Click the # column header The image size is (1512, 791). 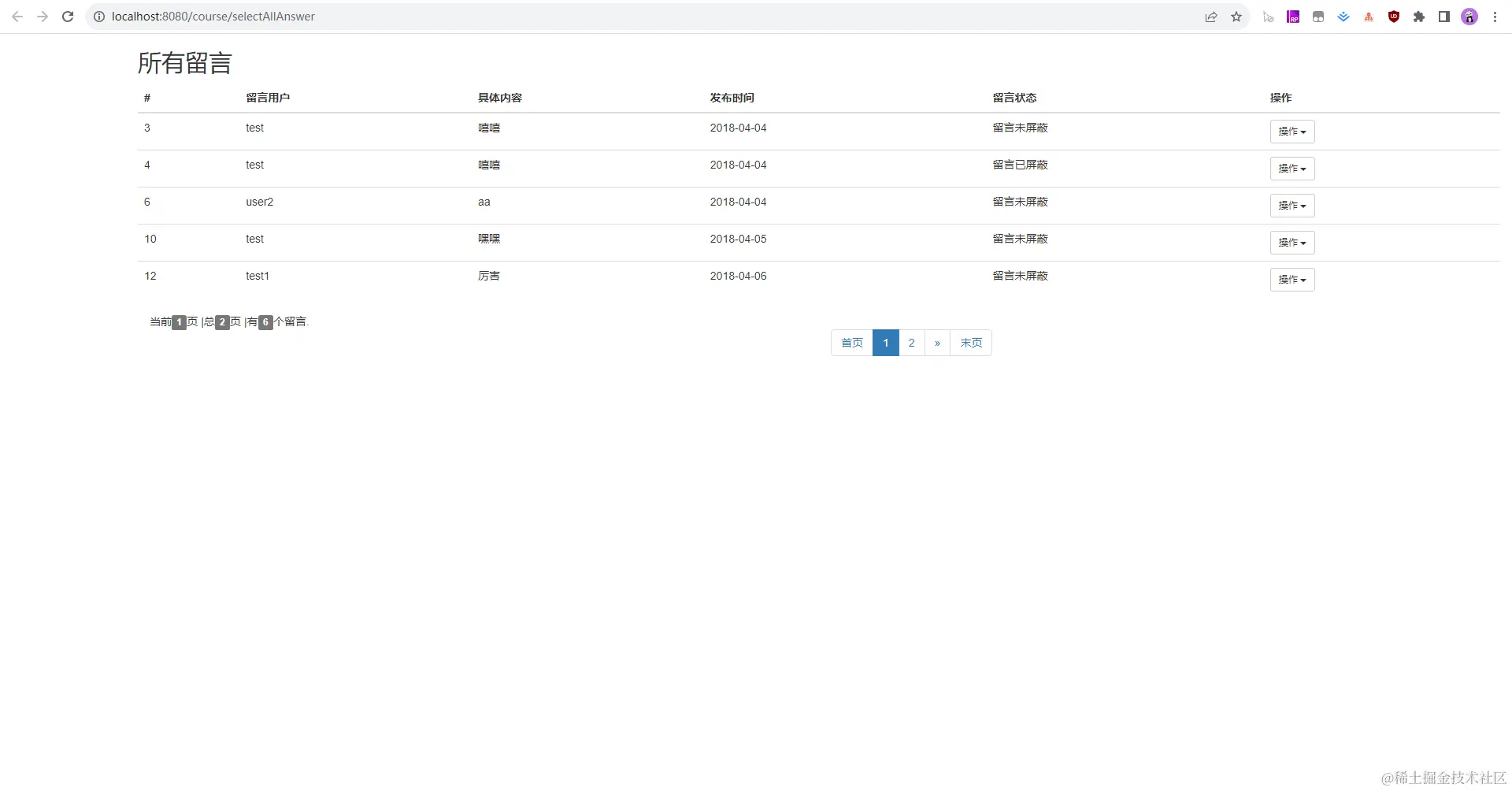click(x=147, y=98)
